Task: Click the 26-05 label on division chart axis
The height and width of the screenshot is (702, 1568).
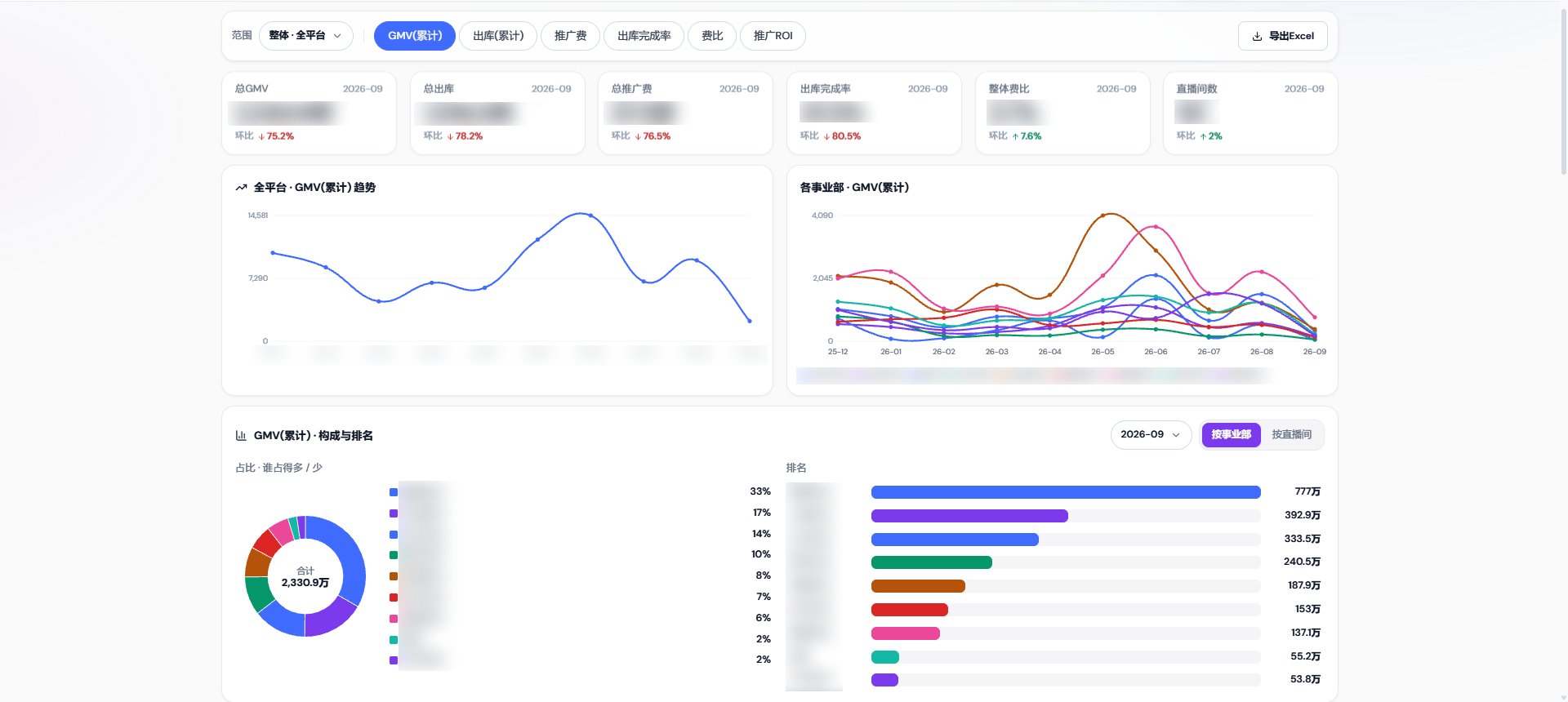Action: click(x=1102, y=352)
